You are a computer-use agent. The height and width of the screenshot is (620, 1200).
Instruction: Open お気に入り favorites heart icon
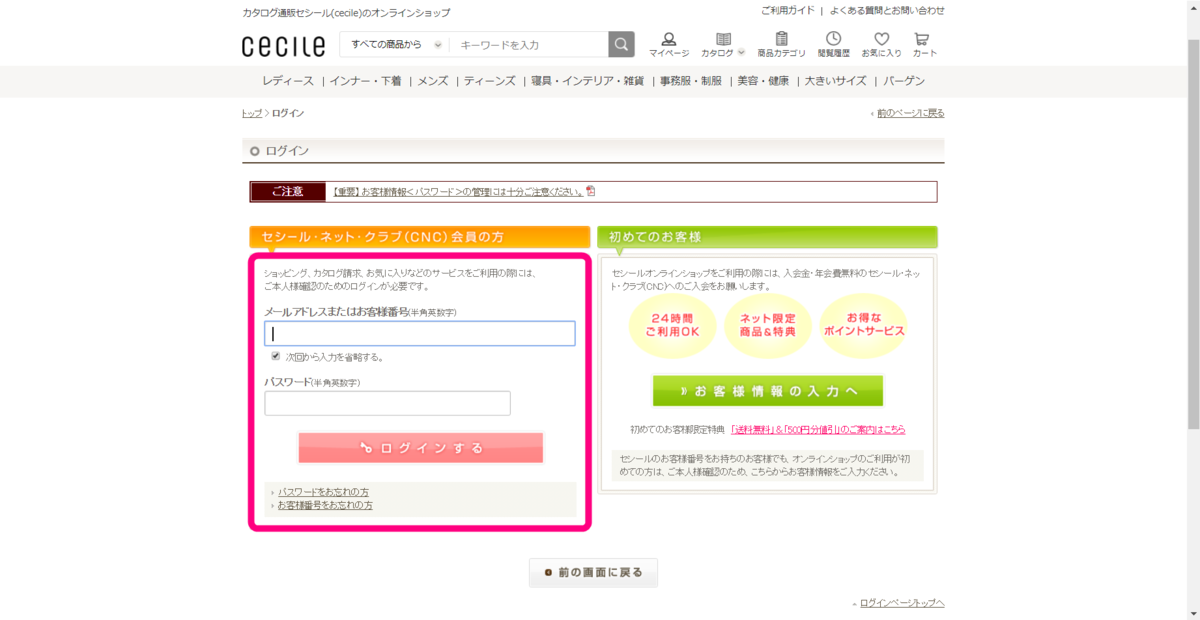(x=881, y=45)
